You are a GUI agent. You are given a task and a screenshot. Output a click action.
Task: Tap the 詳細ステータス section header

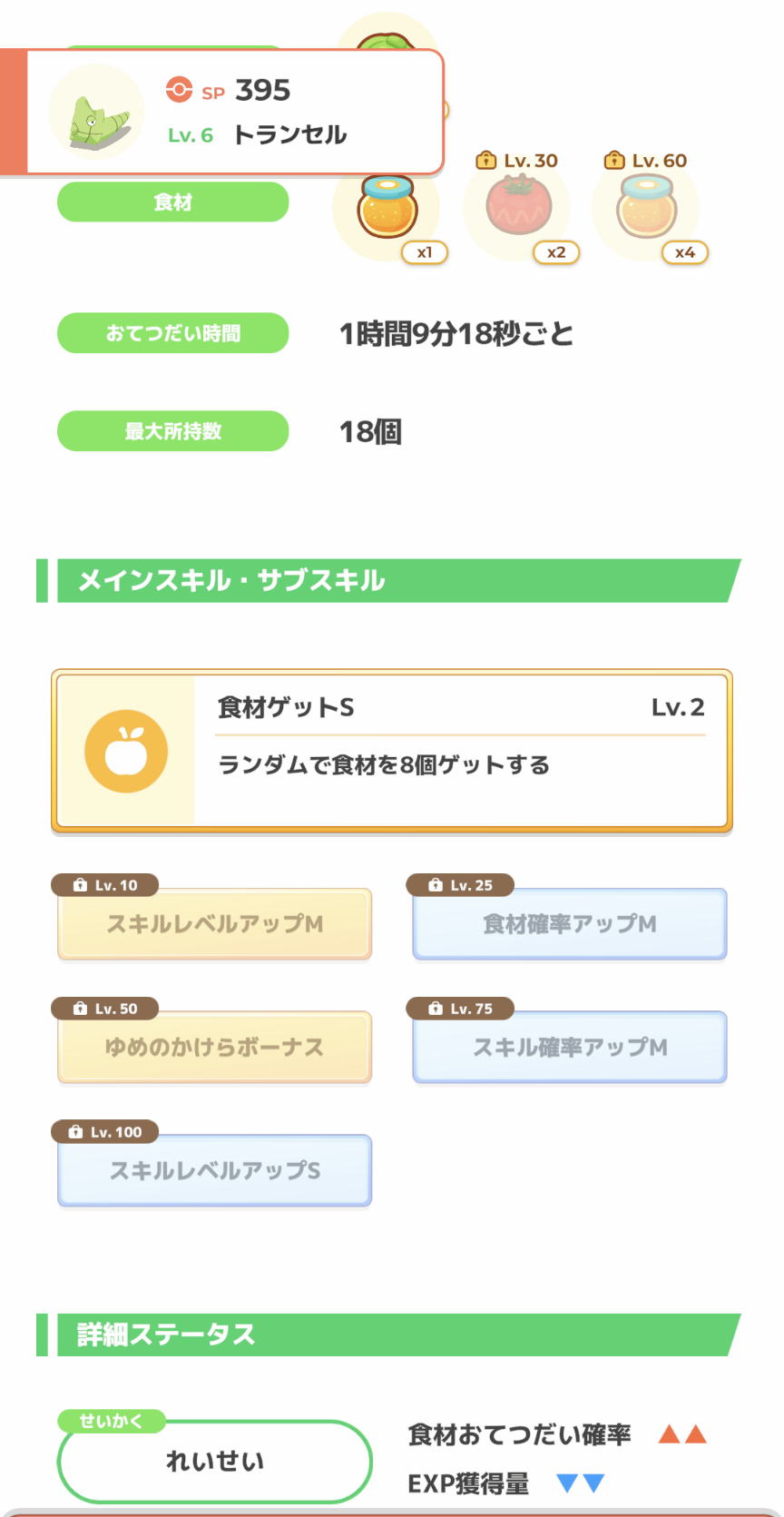(x=388, y=1335)
